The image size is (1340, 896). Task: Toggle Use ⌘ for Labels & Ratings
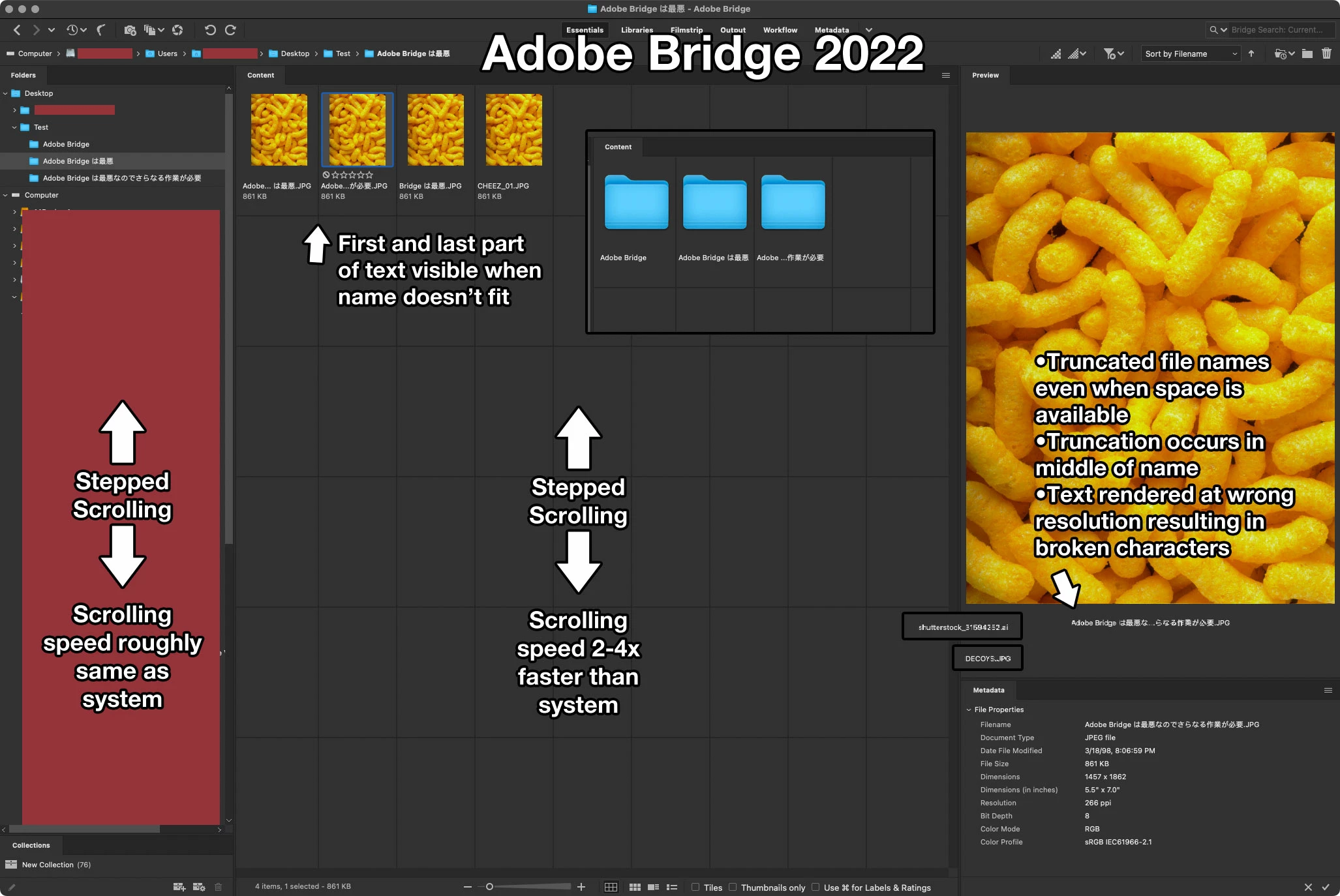pyautogui.click(x=815, y=887)
